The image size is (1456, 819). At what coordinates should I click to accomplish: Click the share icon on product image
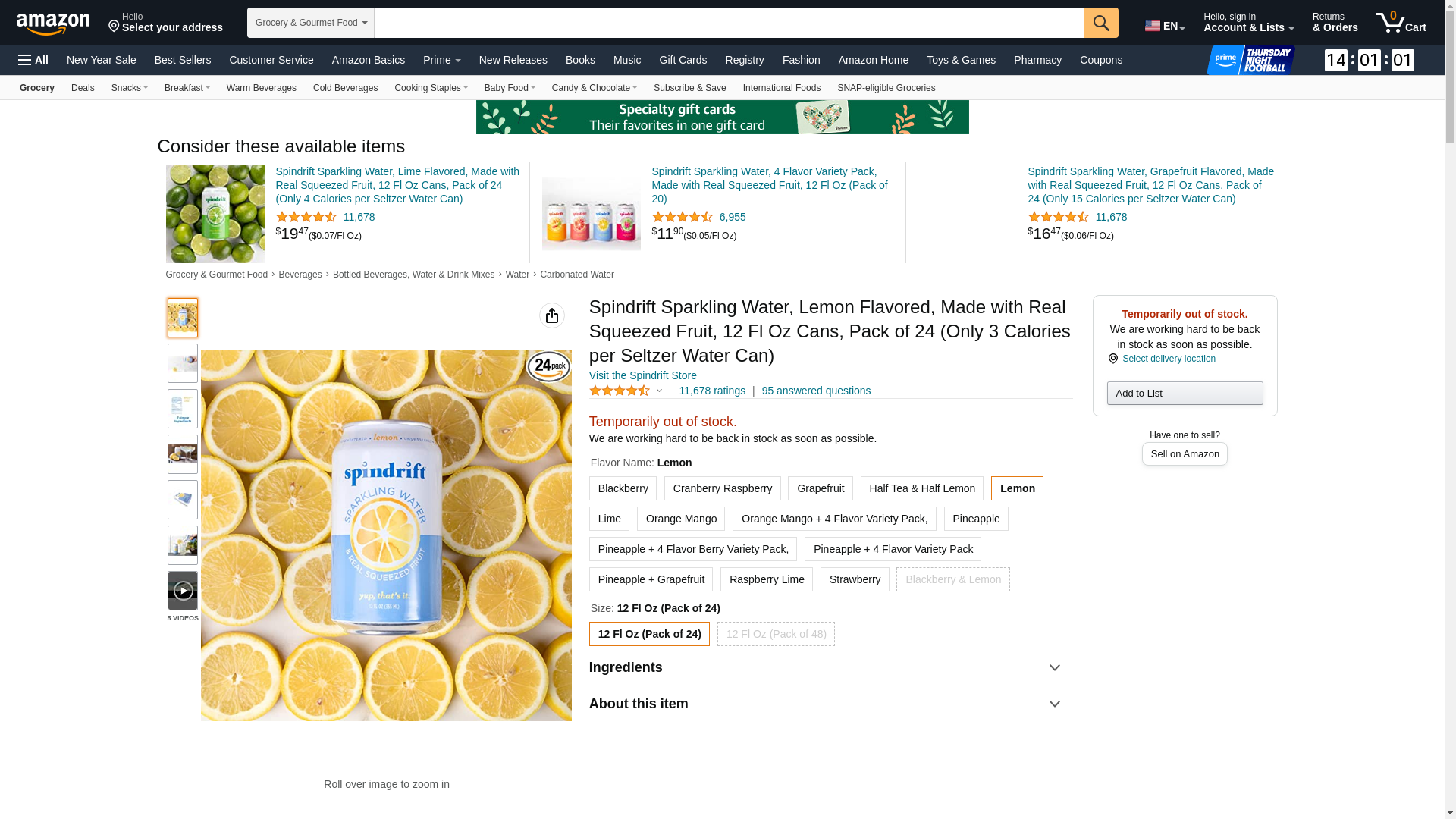pos(552,315)
